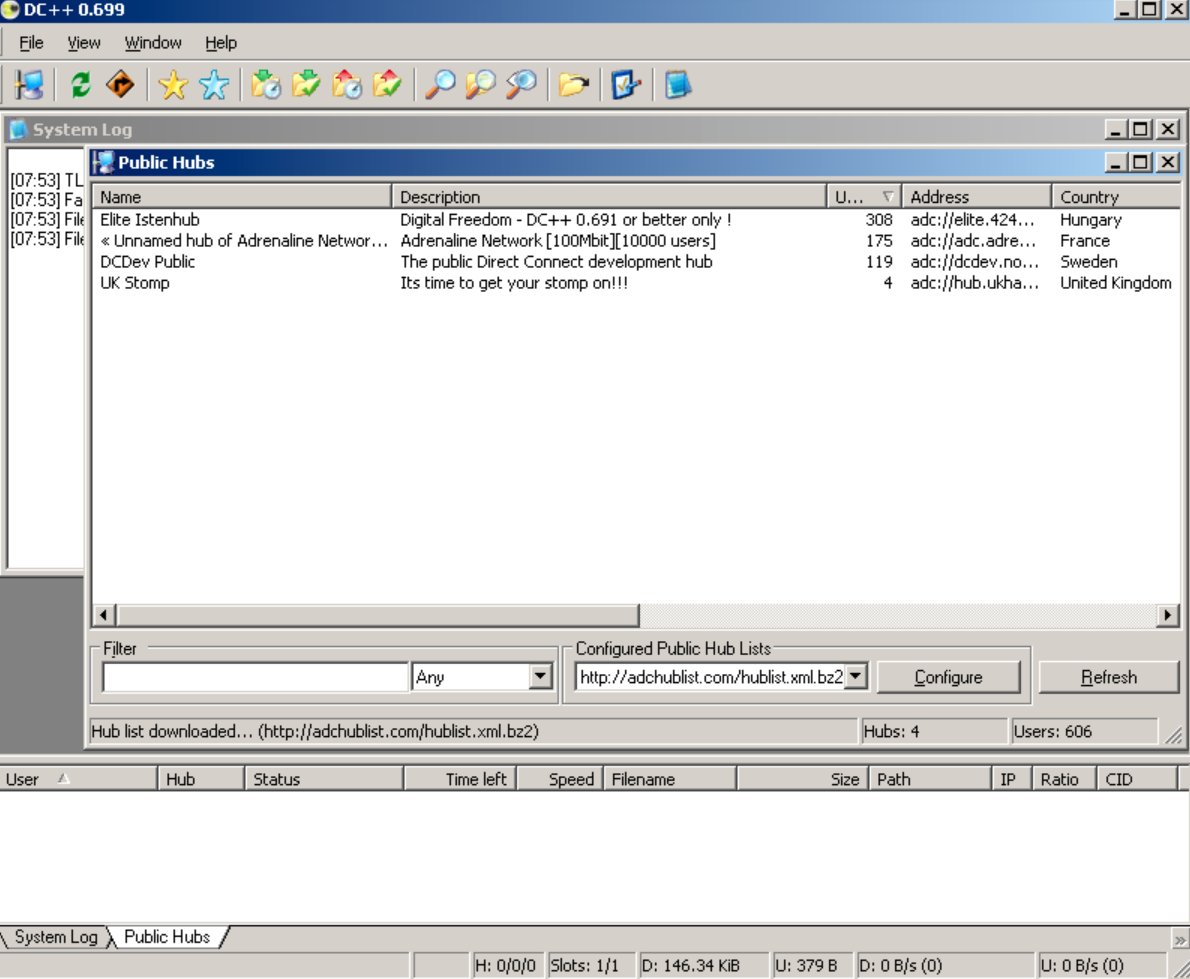The height and width of the screenshot is (979, 1190).
Task: Open the Download Queue toolbar icon
Action: (266, 84)
